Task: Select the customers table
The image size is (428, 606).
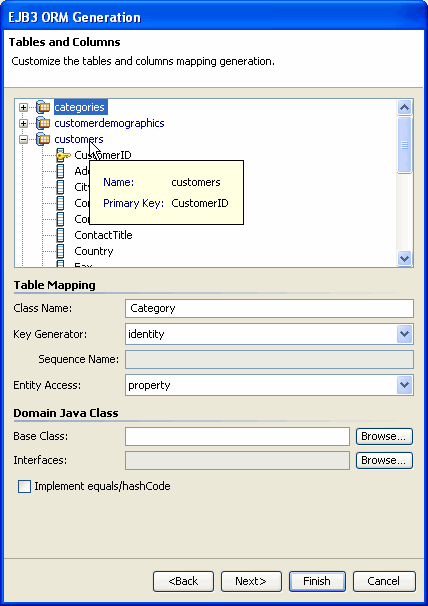Action: (x=79, y=139)
